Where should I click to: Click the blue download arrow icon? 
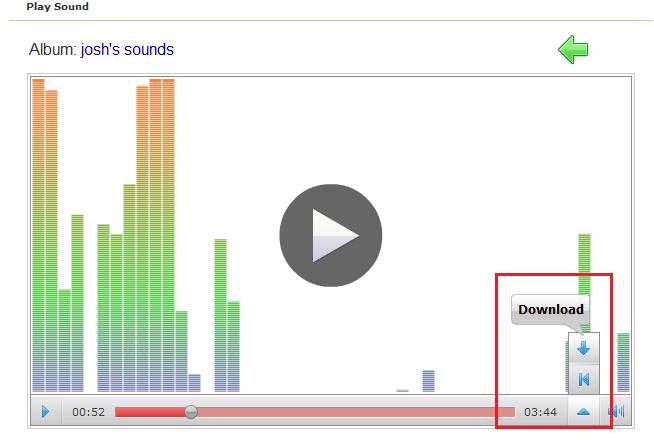(x=583, y=348)
